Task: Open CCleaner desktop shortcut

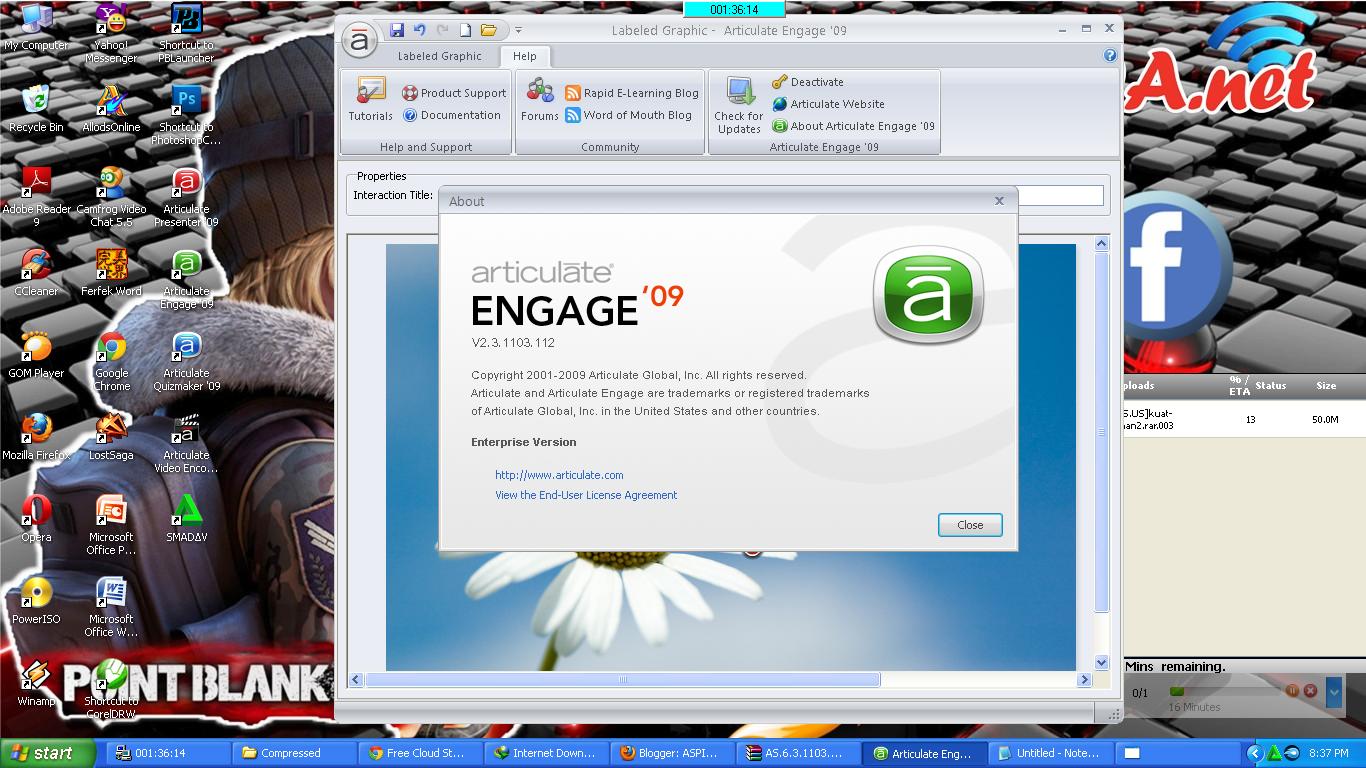Action: (36, 272)
